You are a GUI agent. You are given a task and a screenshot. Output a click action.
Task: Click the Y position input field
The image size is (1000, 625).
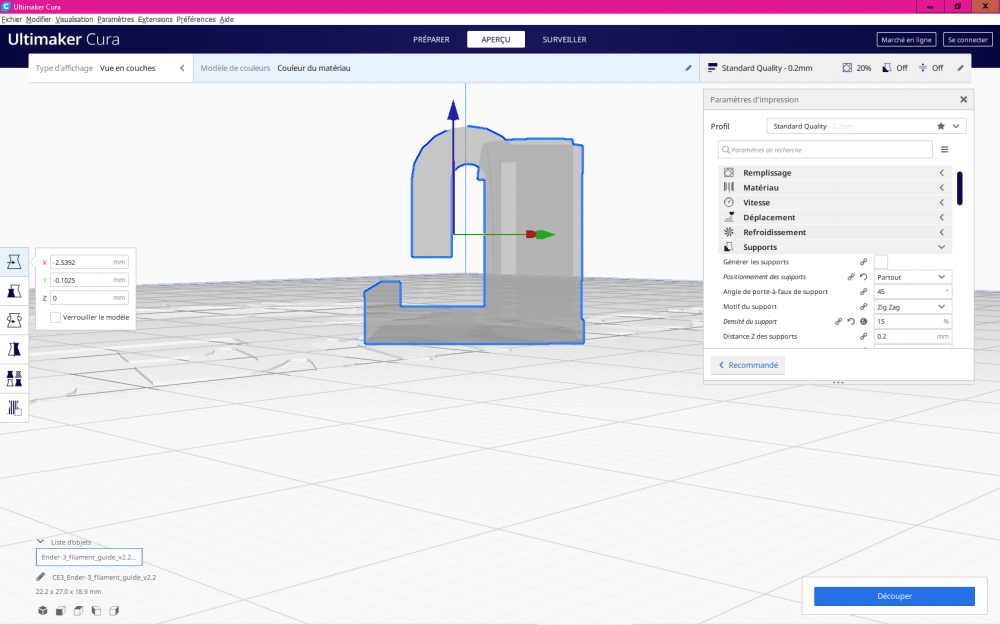pyautogui.click(x=89, y=280)
